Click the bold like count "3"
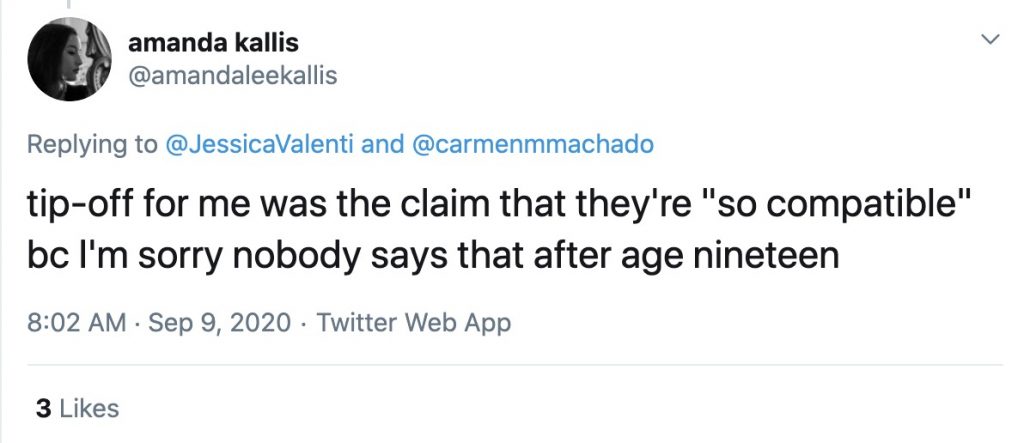This screenshot has height=443, width=1024. [x=43, y=408]
